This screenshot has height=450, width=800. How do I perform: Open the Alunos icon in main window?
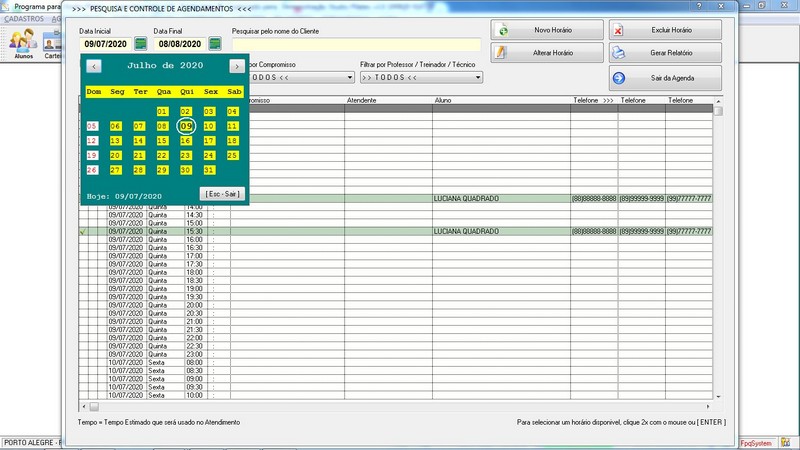pyautogui.click(x=23, y=44)
